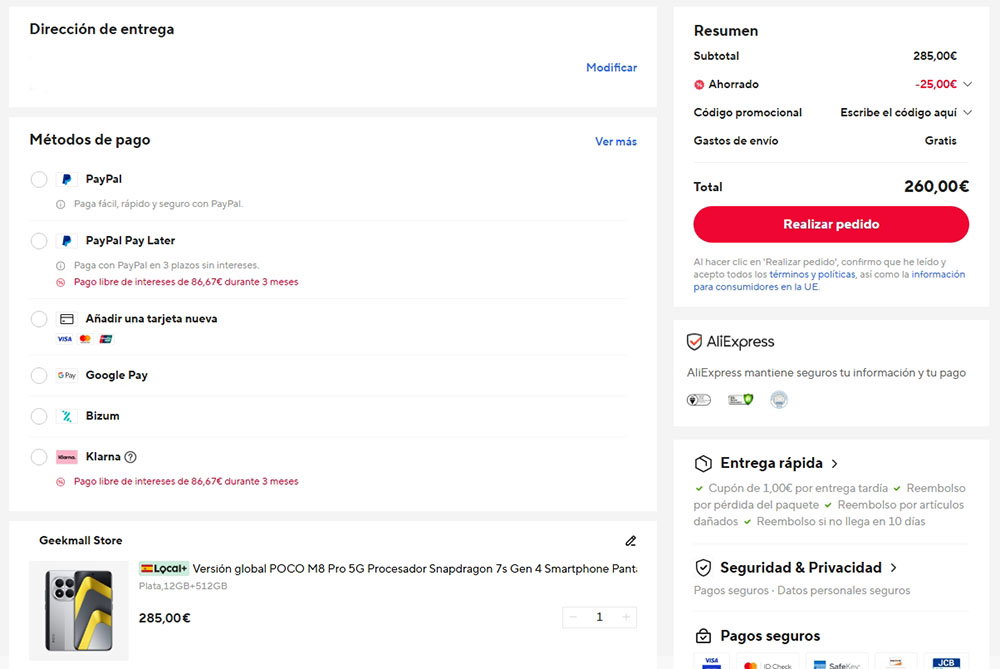Image resolution: width=1000 pixels, height=669 pixels.
Task: Click the POCO M8 Pro product title
Action: tap(415, 569)
